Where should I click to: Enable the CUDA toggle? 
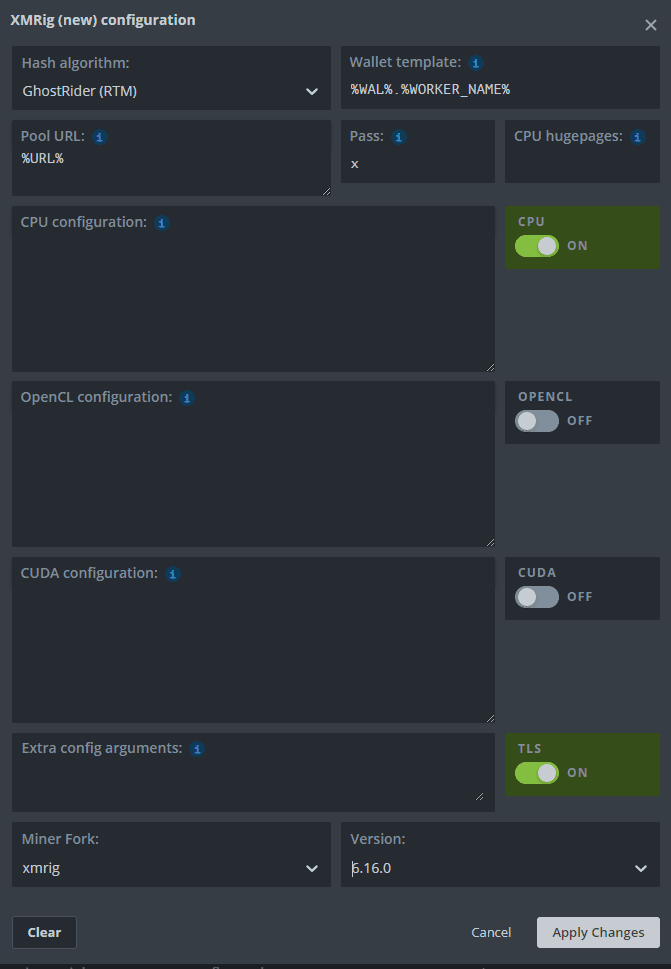537,597
